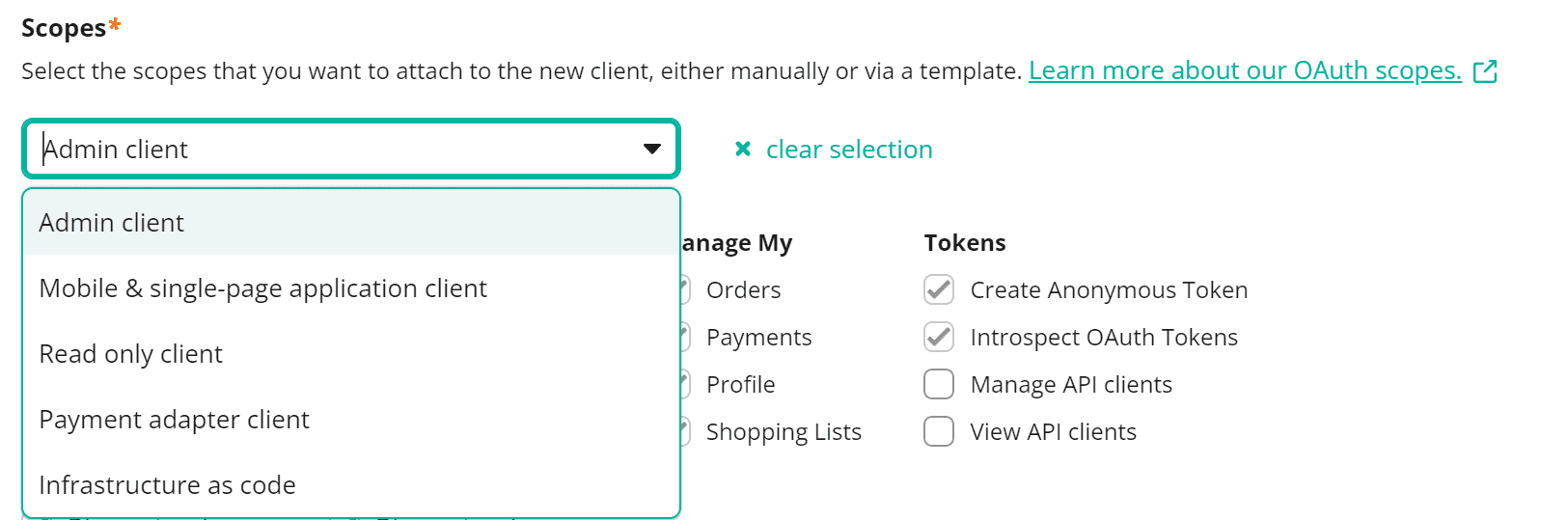Open Learn more about our OAuth scopes link
This screenshot has height=520, width=1568.
click(1245, 70)
